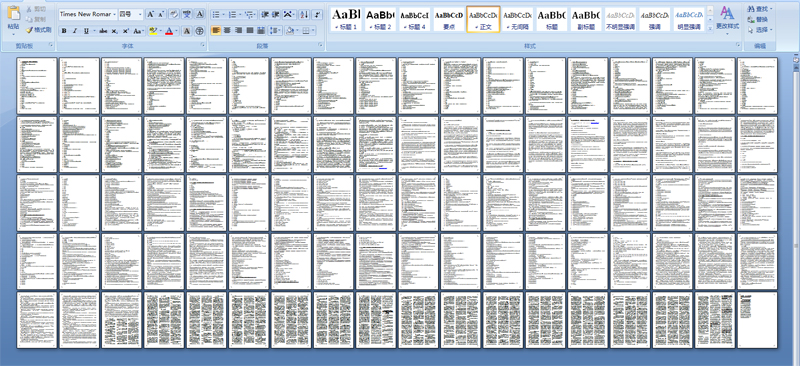
Task: Click the Replace (替换) icon
Action: (x=751, y=19)
